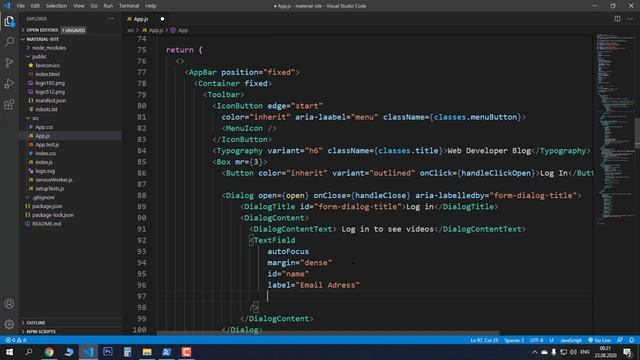
Task: Open the red recorder app in taskbar
Action: pyautogui.click(x=186, y=352)
